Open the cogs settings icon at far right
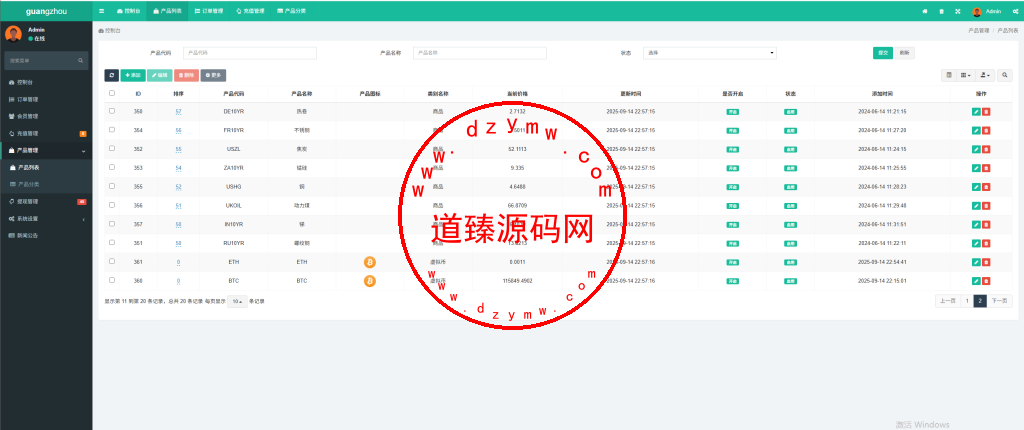The image size is (1024, 430). click(1016, 11)
